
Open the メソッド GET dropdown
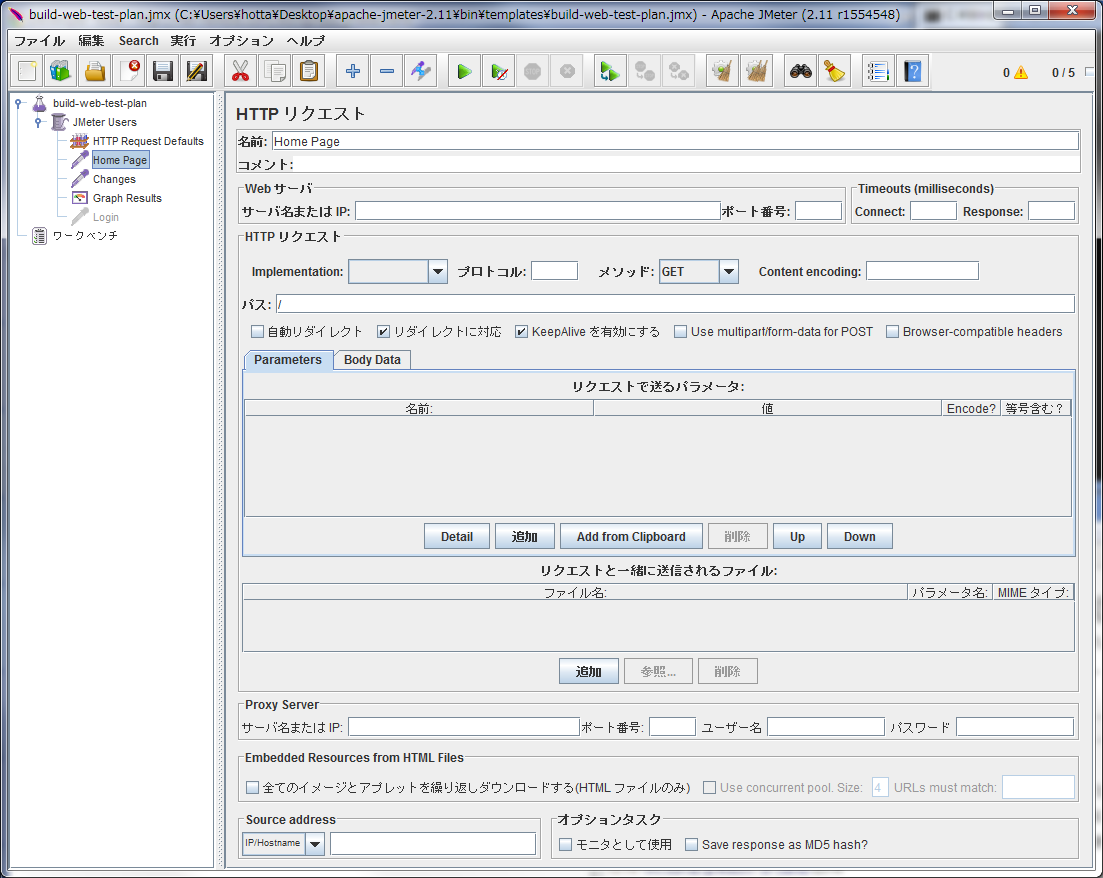click(x=729, y=272)
